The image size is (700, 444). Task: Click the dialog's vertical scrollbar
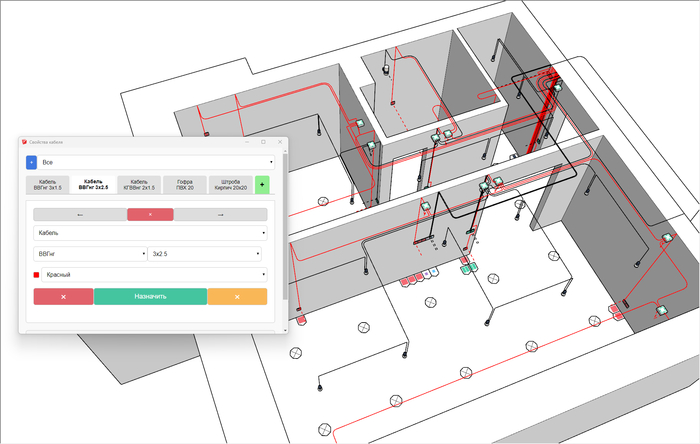(284, 230)
